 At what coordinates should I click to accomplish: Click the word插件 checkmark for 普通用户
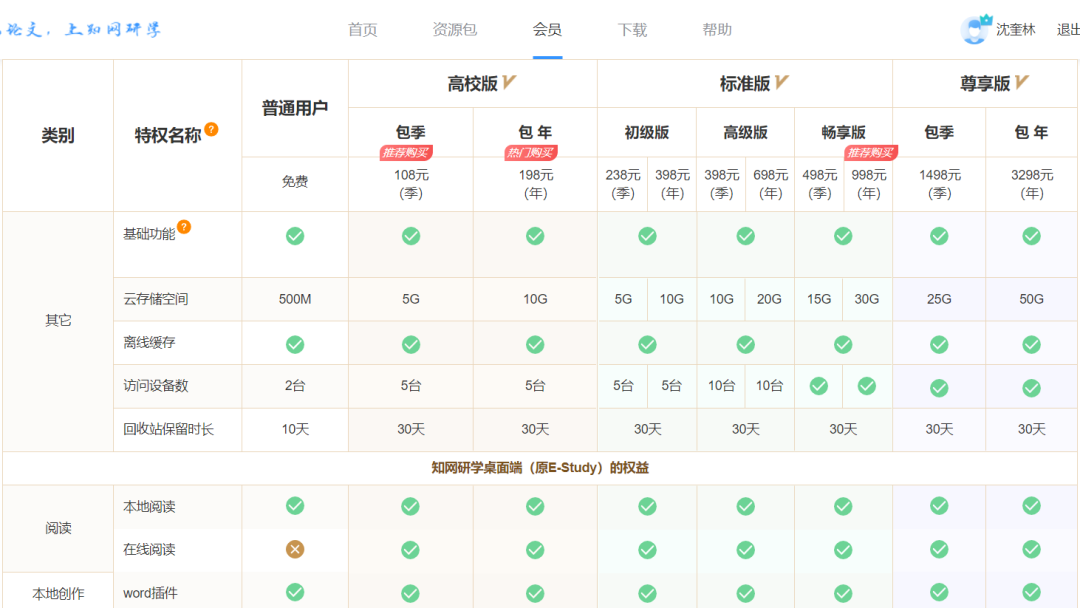point(295,592)
